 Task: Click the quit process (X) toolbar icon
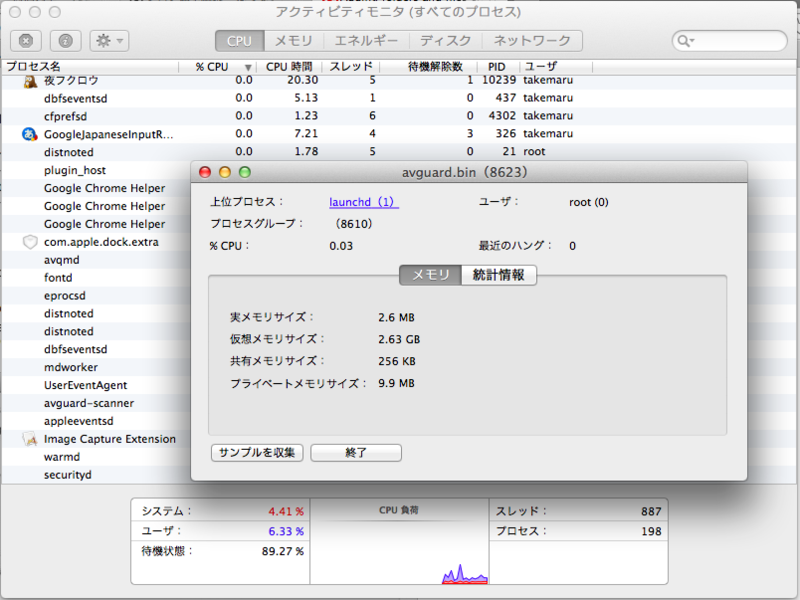pyautogui.click(x=25, y=41)
